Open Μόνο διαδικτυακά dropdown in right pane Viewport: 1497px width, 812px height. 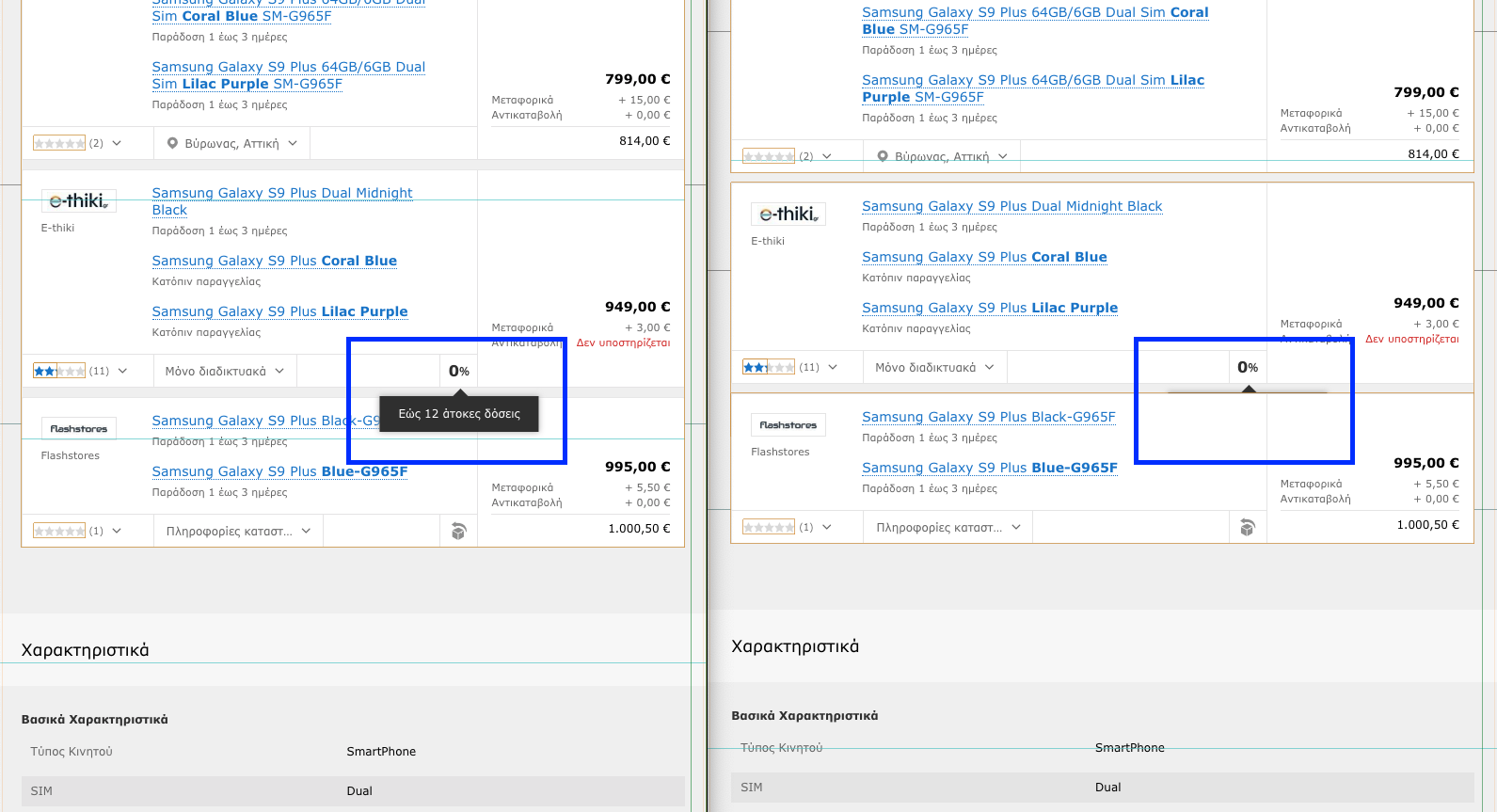[x=934, y=367]
